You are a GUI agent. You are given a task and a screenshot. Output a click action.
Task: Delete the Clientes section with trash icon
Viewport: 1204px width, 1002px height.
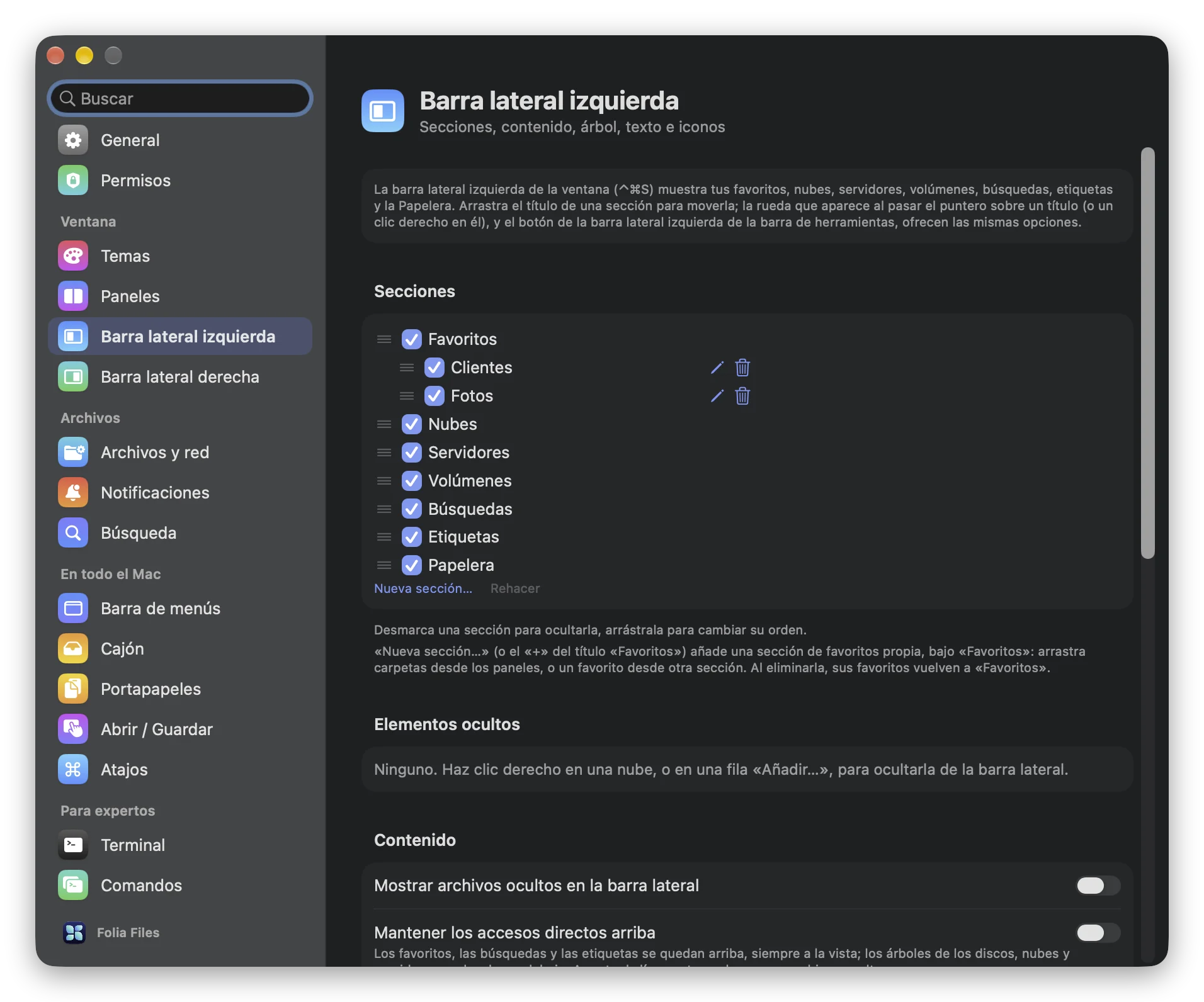point(742,368)
